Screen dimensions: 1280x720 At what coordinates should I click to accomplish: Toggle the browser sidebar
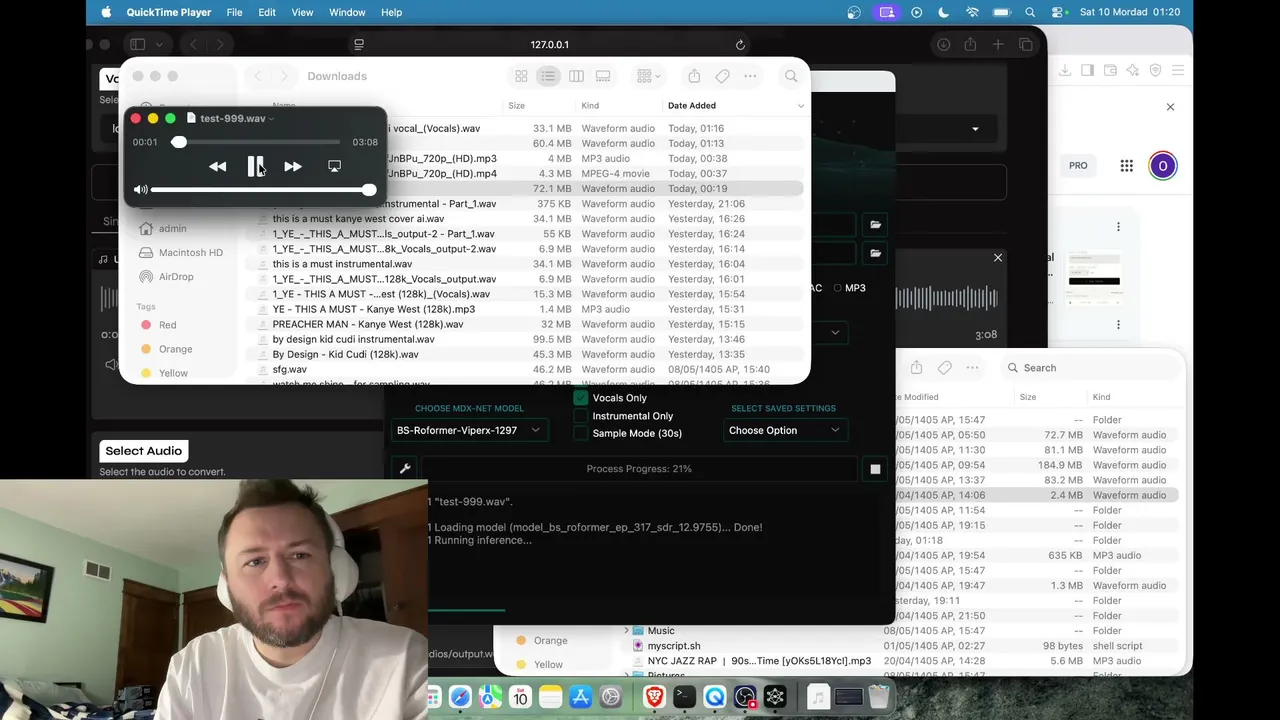tap(138, 45)
